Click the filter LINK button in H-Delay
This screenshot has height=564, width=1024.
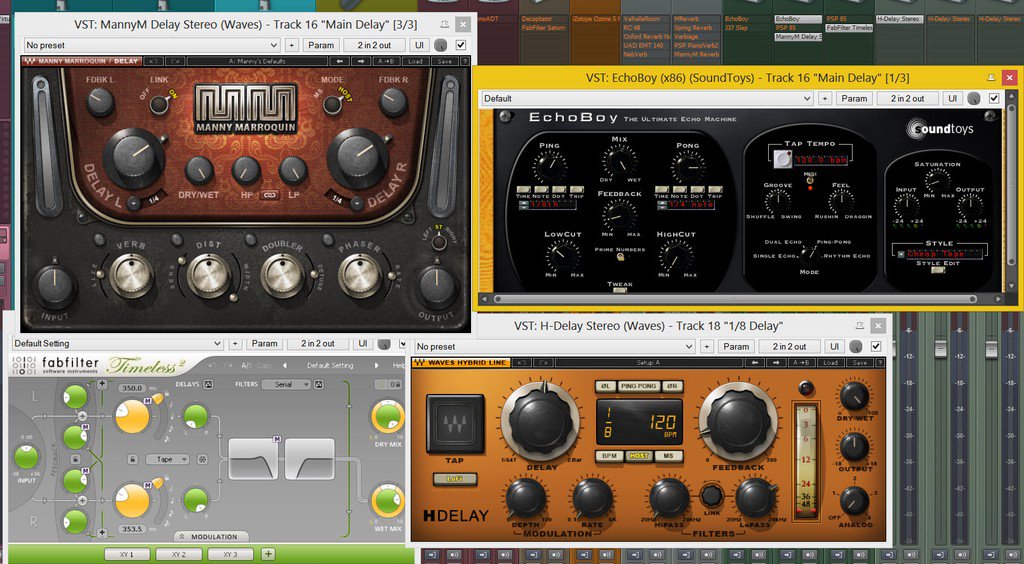pyautogui.click(x=711, y=495)
